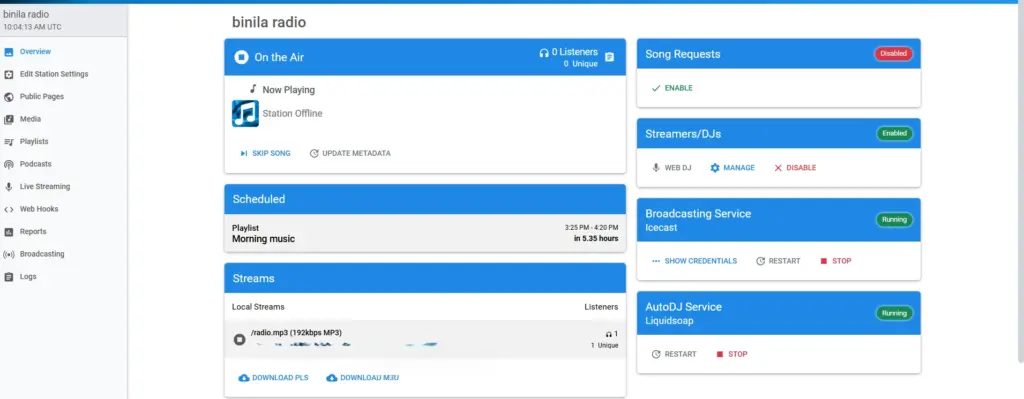Click the Download PLS cloud icon
This screenshot has width=1024, height=399.
click(244, 378)
